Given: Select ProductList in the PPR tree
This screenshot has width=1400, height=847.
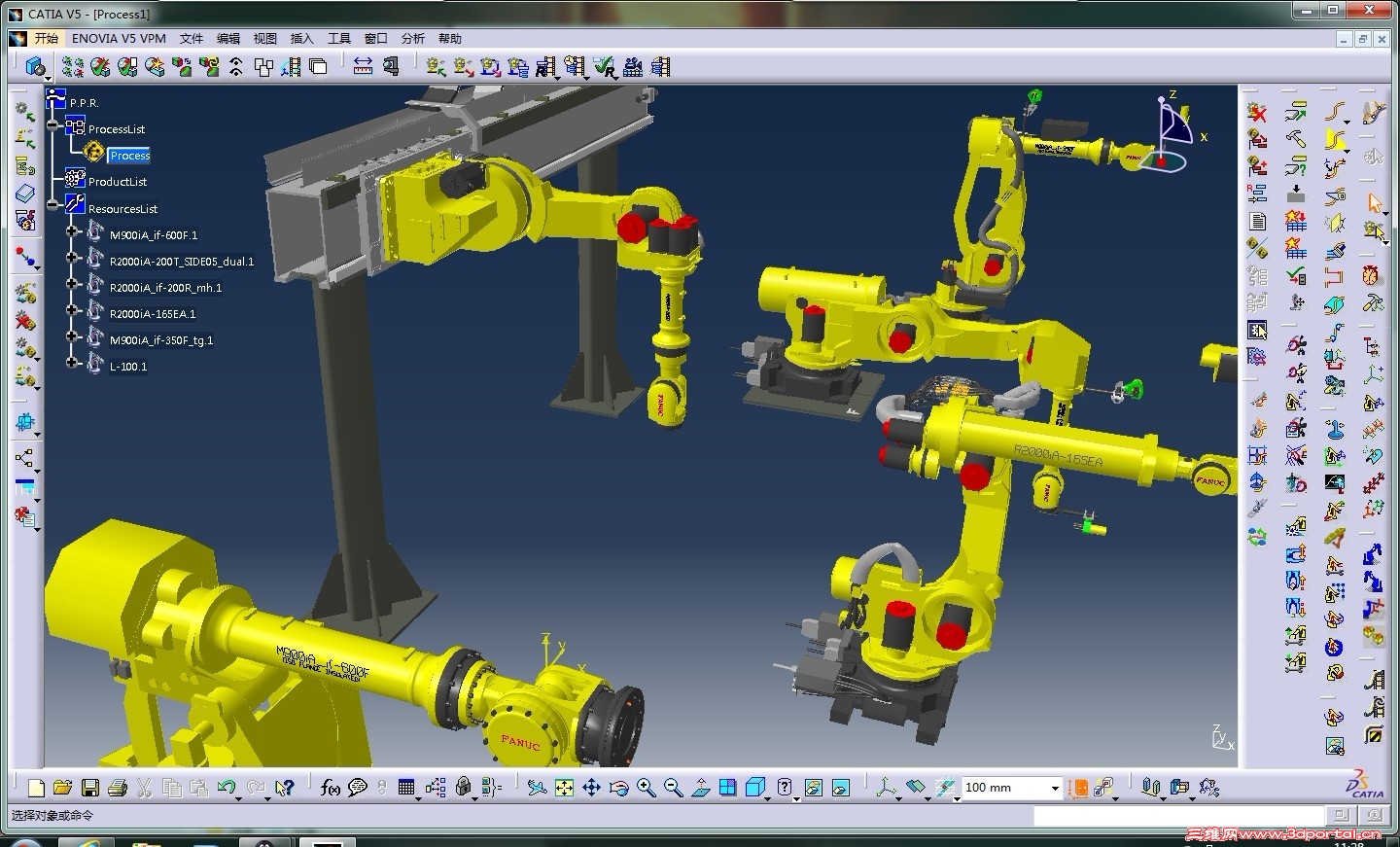Looking at the screenshot, I should point(118,182).
